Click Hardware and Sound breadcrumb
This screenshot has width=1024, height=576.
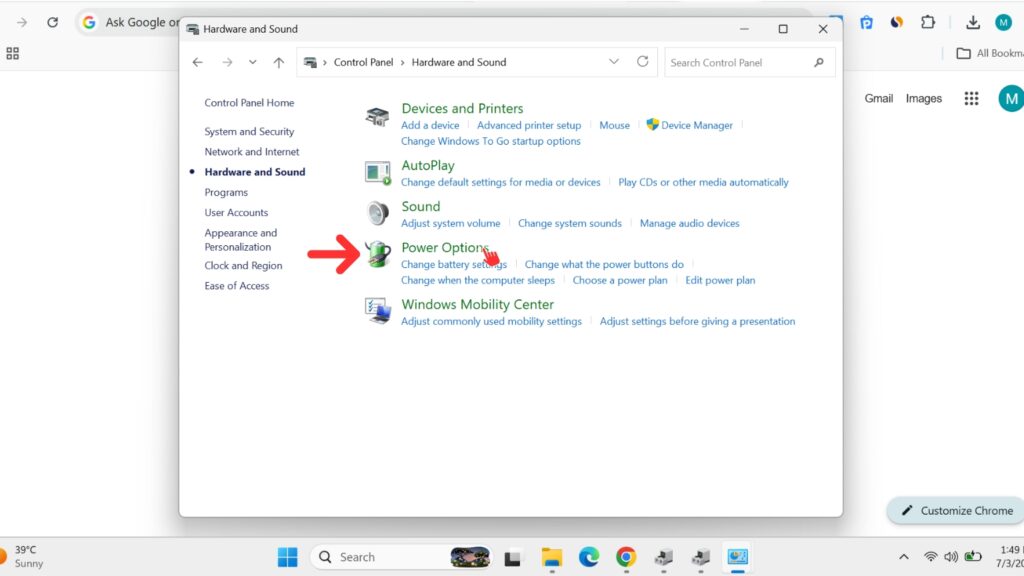[x=458, y=62]
